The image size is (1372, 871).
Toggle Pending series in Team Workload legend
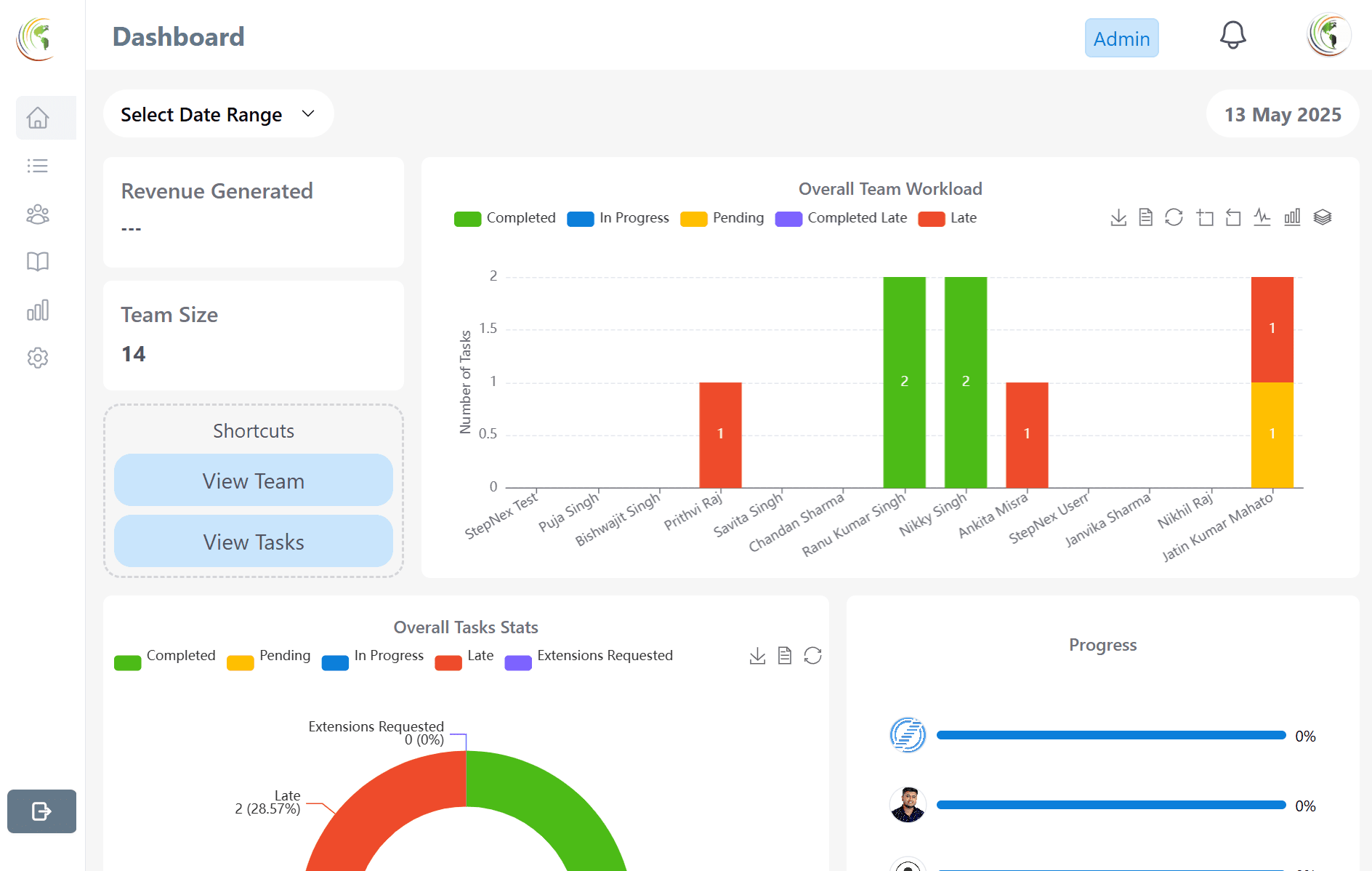coord(722,218)
